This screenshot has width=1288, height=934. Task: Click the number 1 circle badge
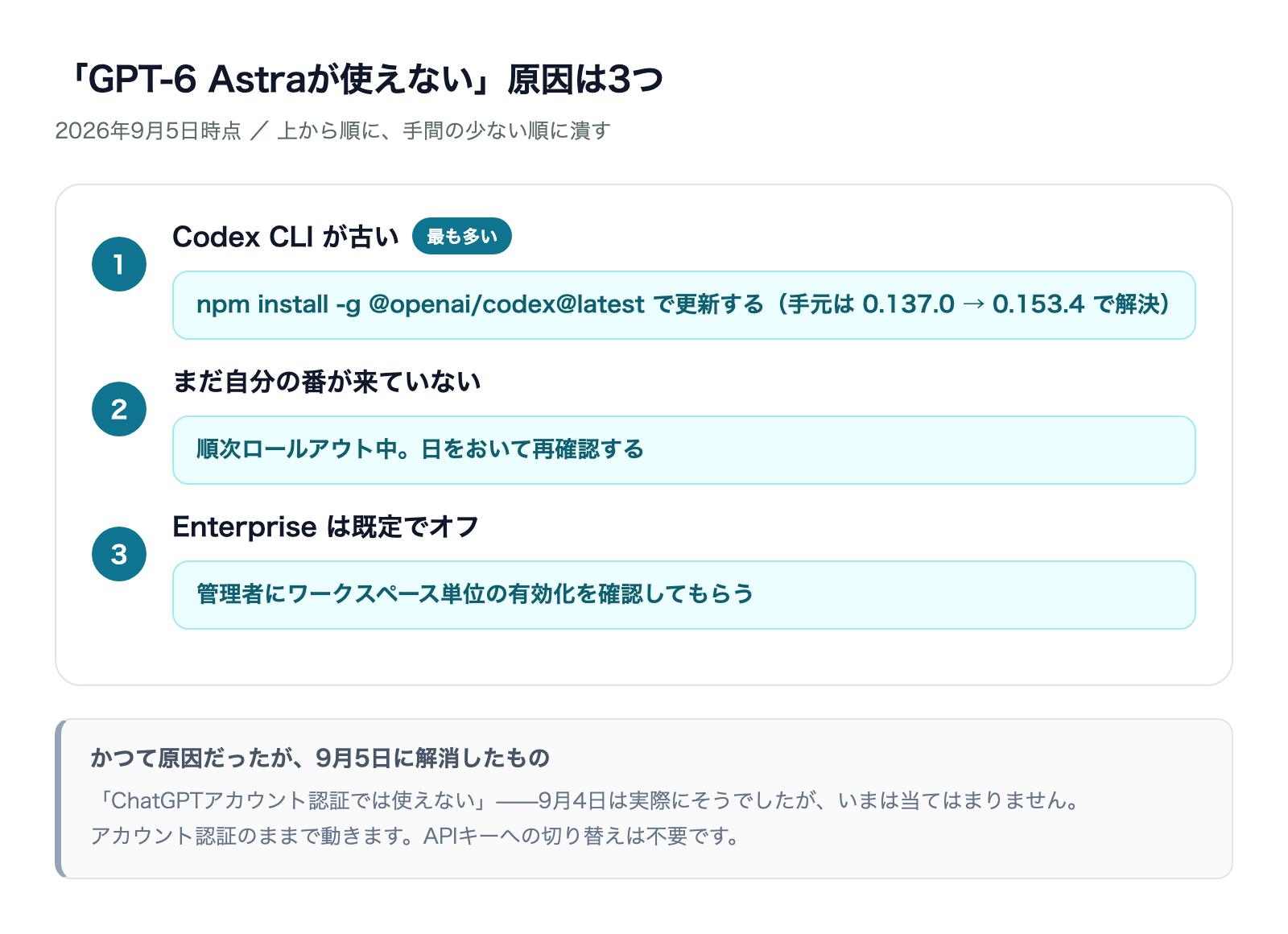tap(119, 264)
